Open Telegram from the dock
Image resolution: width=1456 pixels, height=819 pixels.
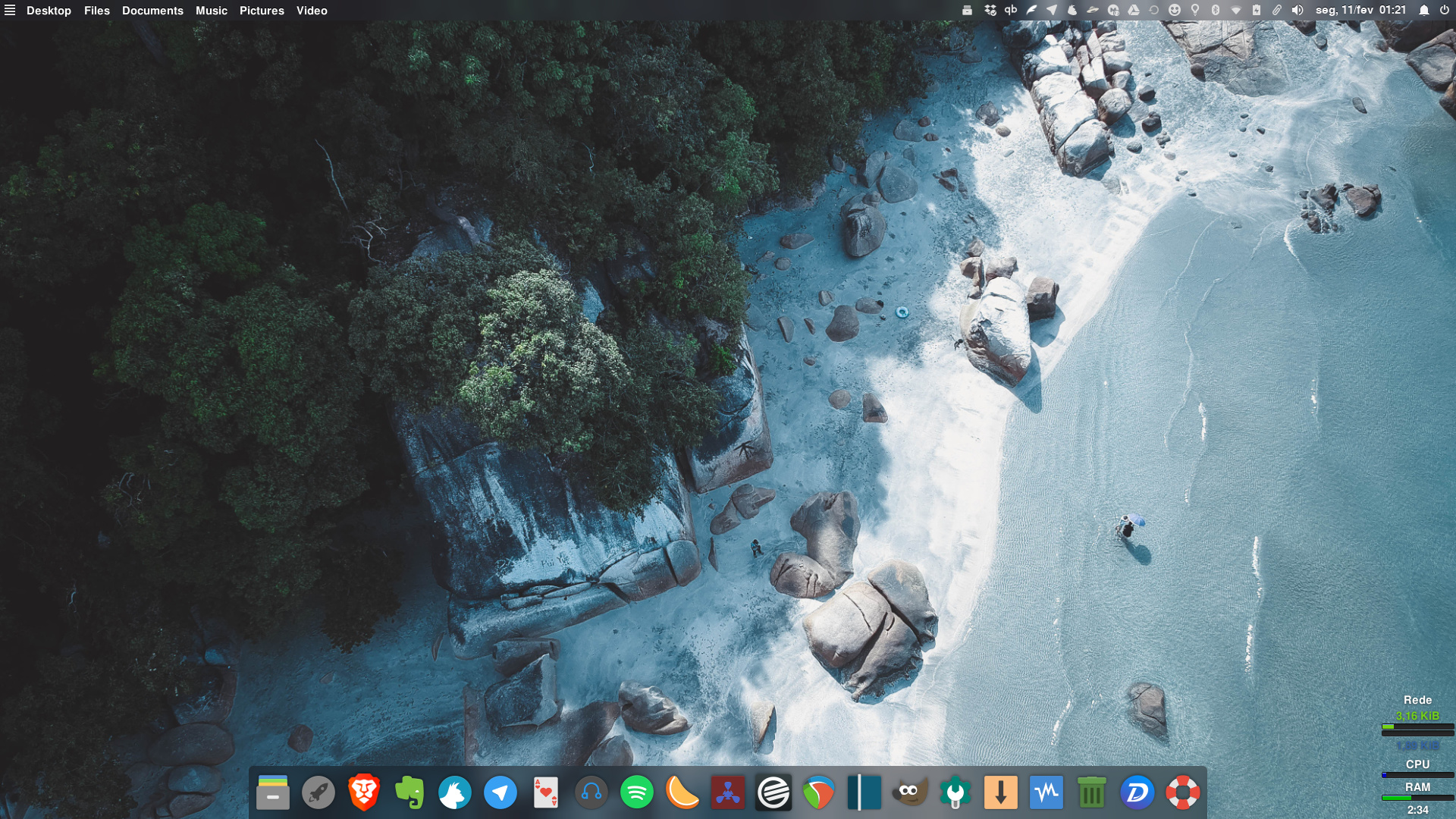click(x=500, y=792)
